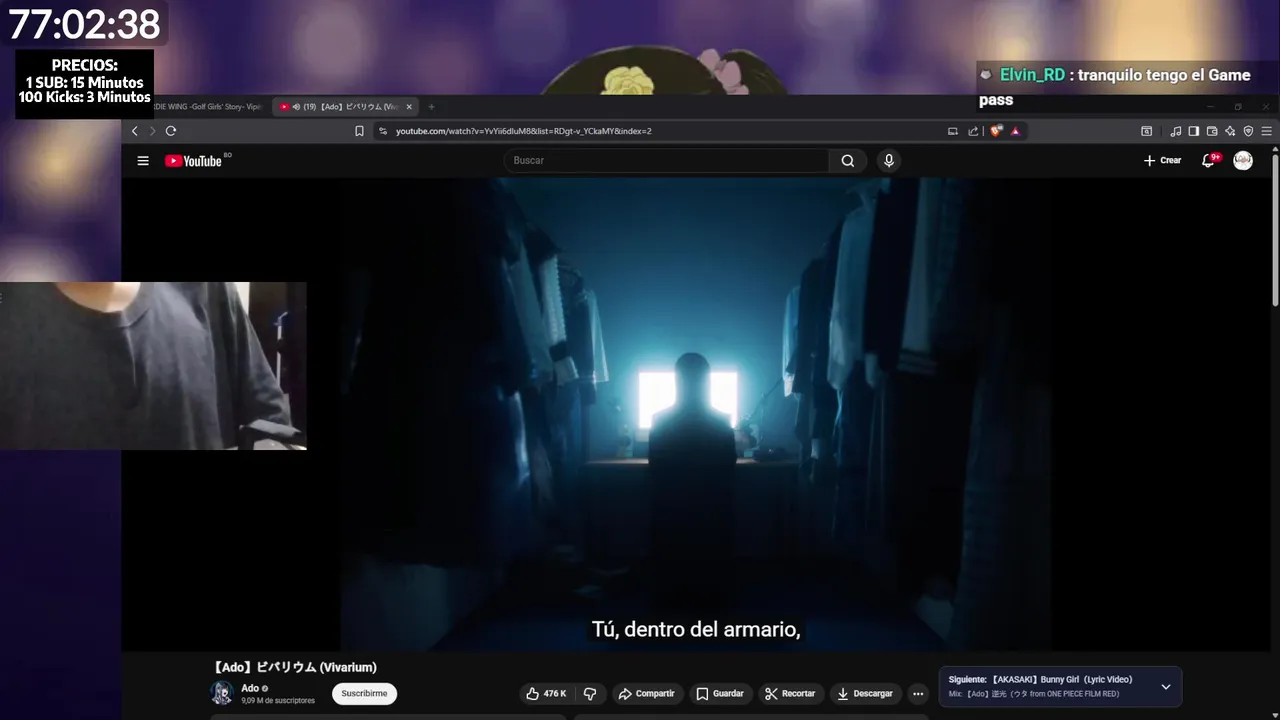The width and height of the screenshot is (1280, 720).
Task: Reload the YouTube page
Action: click(x=171, y=131)
